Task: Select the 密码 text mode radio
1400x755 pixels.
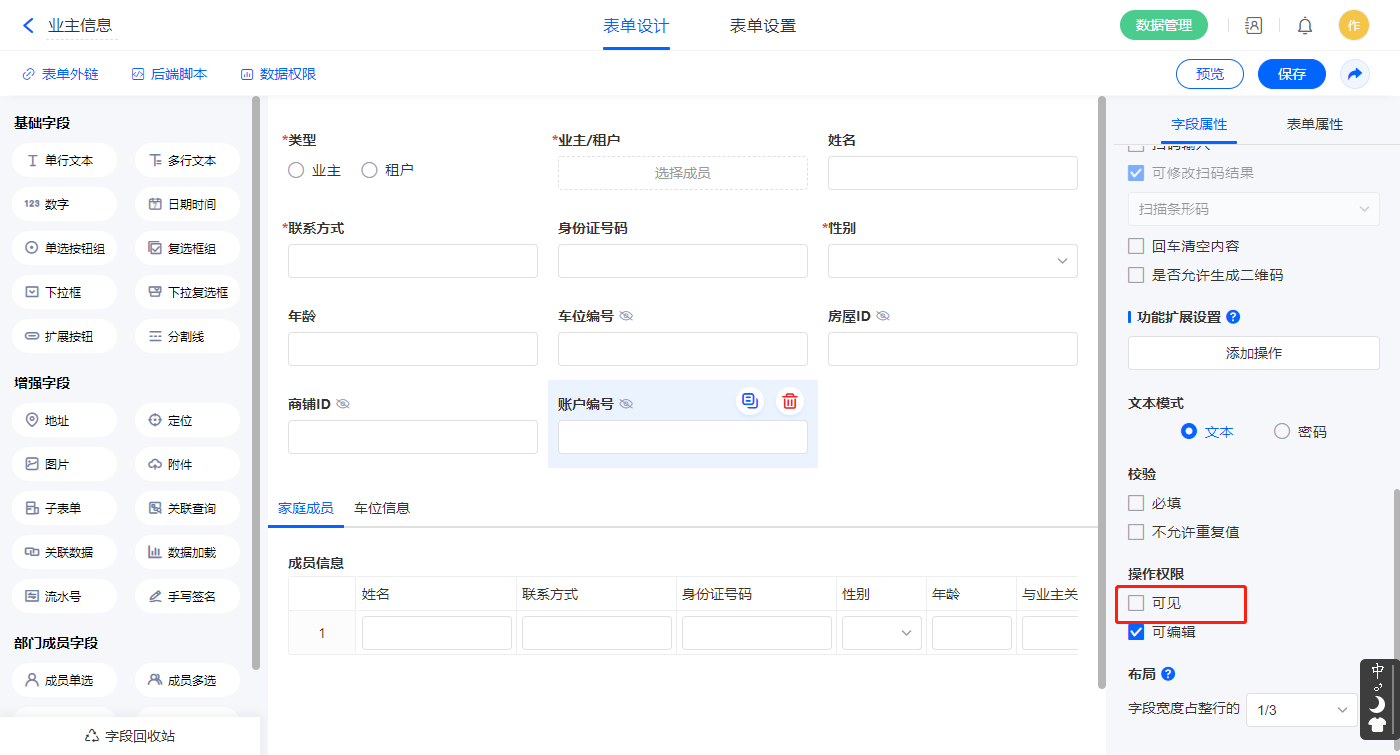Action: (x=1282, y=432)
